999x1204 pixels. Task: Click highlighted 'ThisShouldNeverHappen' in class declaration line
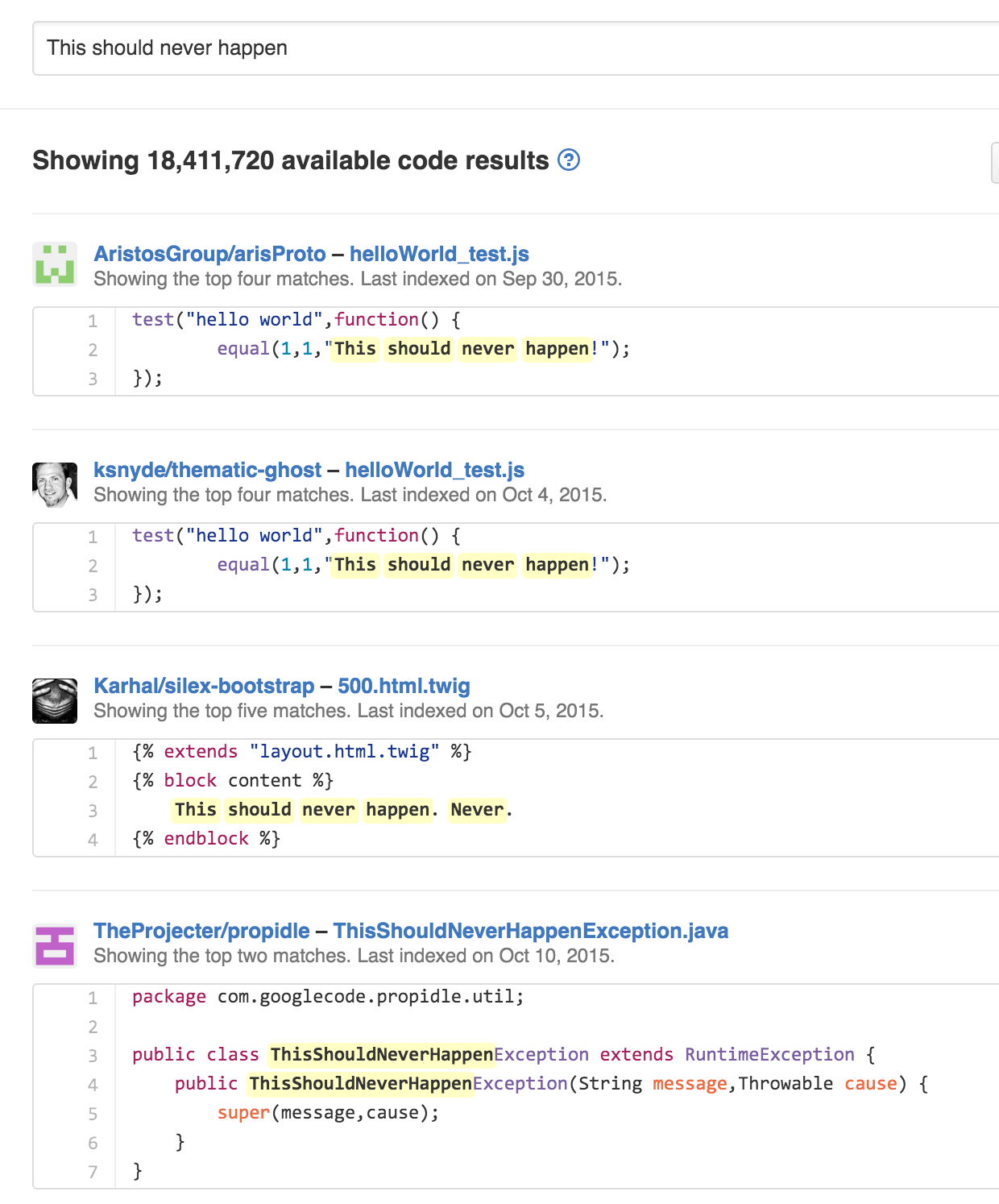coord(381,1054)
